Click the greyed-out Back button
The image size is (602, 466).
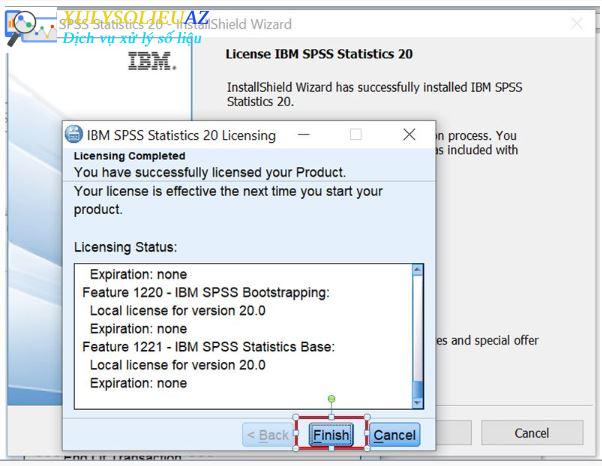[268, 435]
